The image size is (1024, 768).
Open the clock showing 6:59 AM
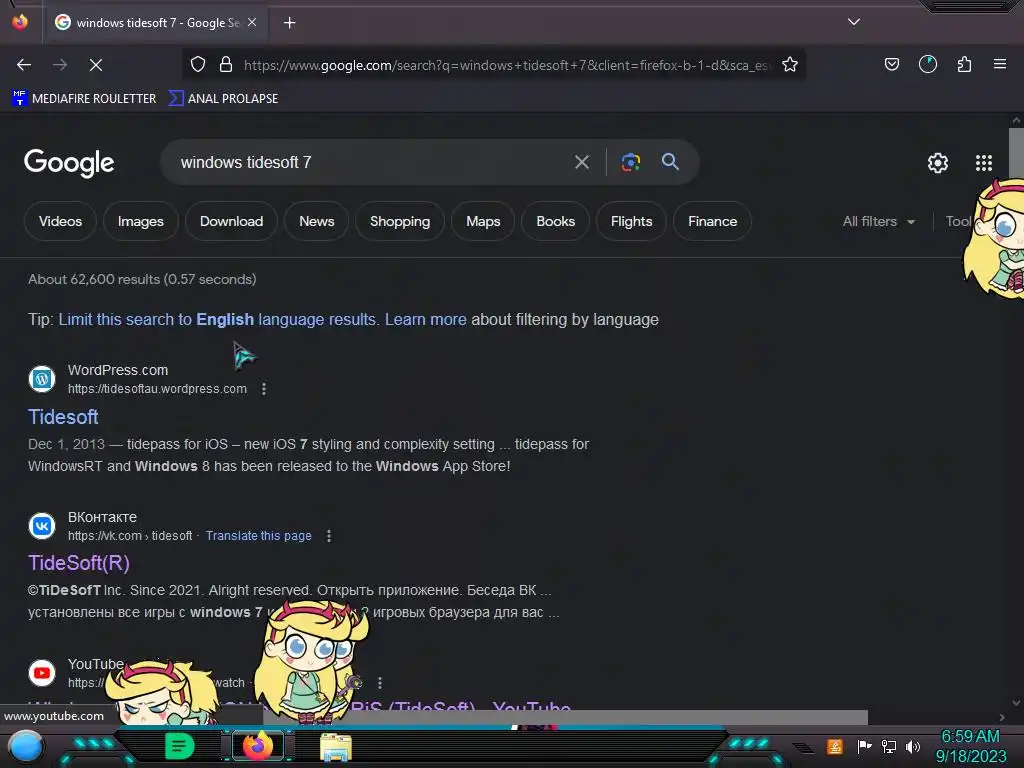(x=970, y=746)
